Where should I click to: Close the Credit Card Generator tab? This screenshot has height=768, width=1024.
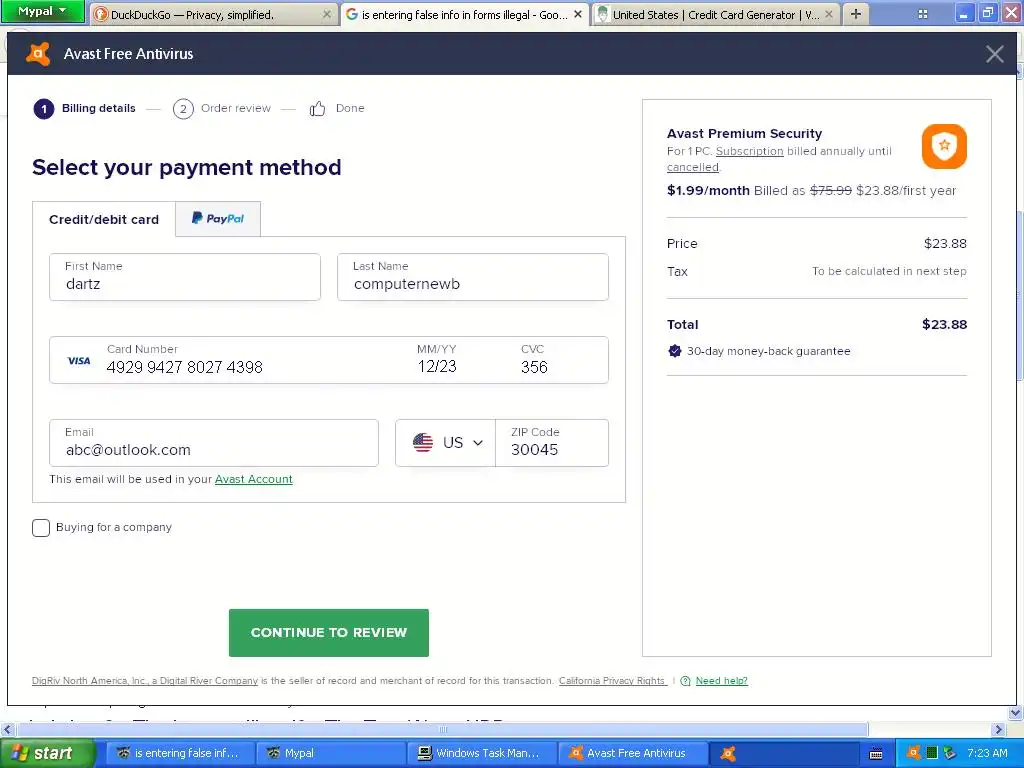click(x=829, y=14)
